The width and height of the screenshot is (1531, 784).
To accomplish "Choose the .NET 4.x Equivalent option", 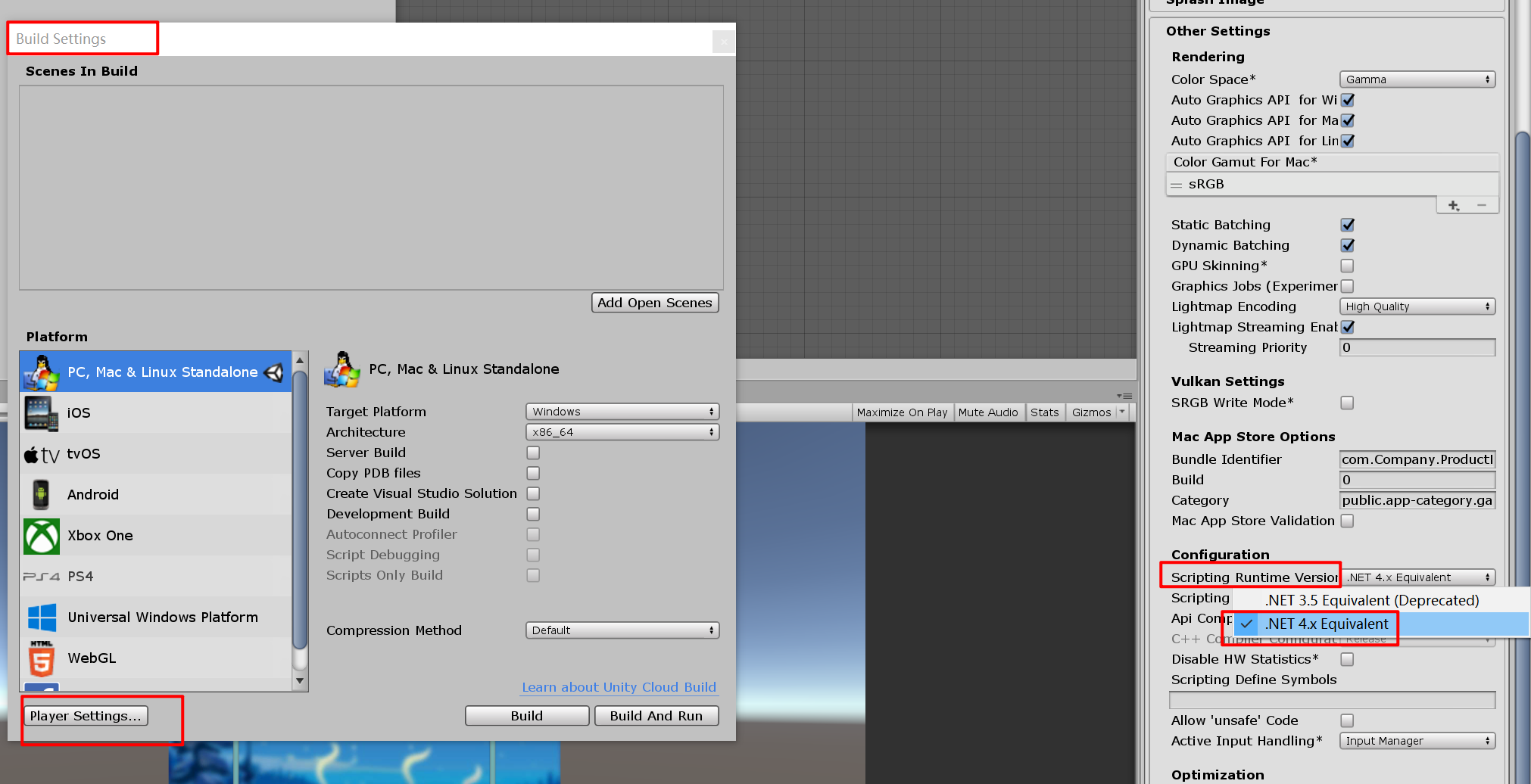I will (1326, 624).
